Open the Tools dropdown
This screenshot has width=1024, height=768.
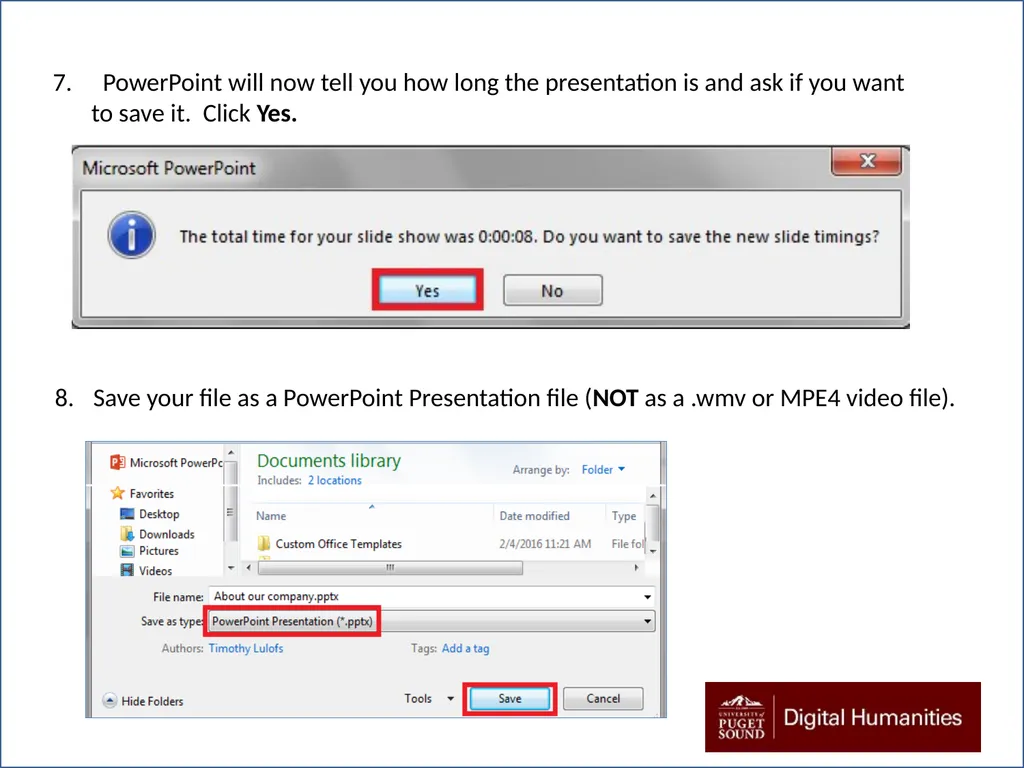(428, 698)
